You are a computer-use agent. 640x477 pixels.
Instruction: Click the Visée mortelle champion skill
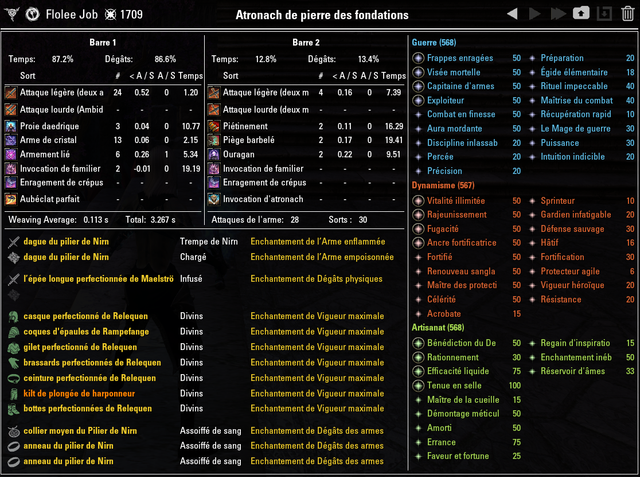453,72
